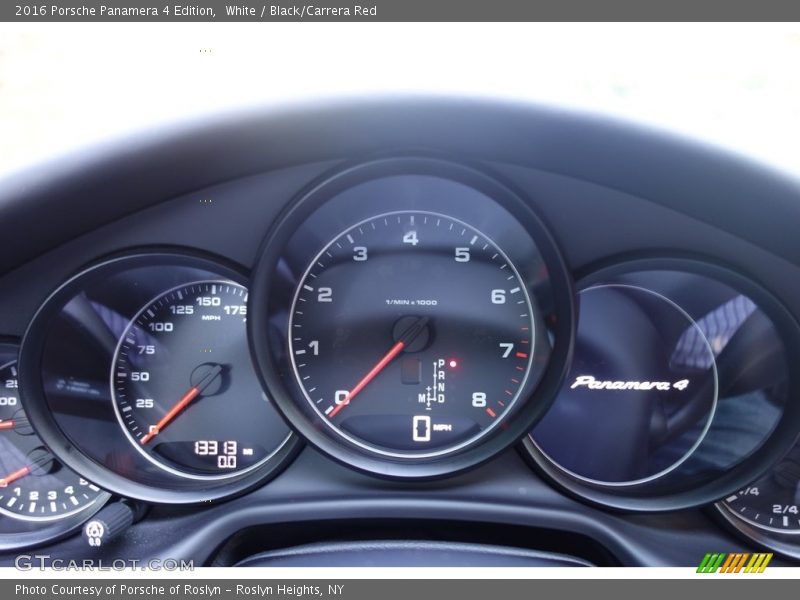Click the "2016 Porsche Panamera 4 Edition" title text
This screenshot has height=600, width=800.
click(x=115, y=11)
